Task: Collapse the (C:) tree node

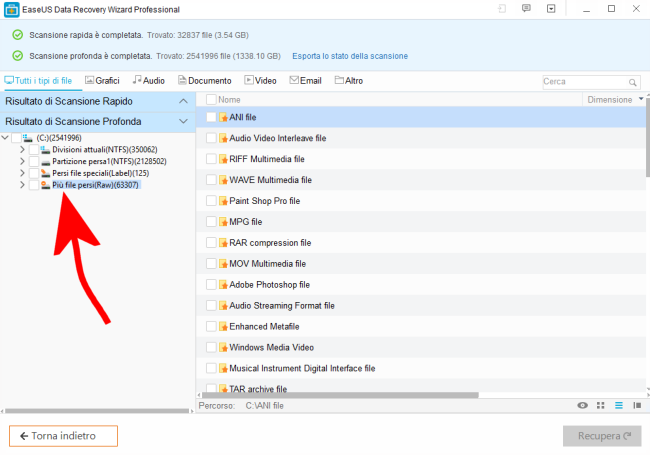Action: 5,138
